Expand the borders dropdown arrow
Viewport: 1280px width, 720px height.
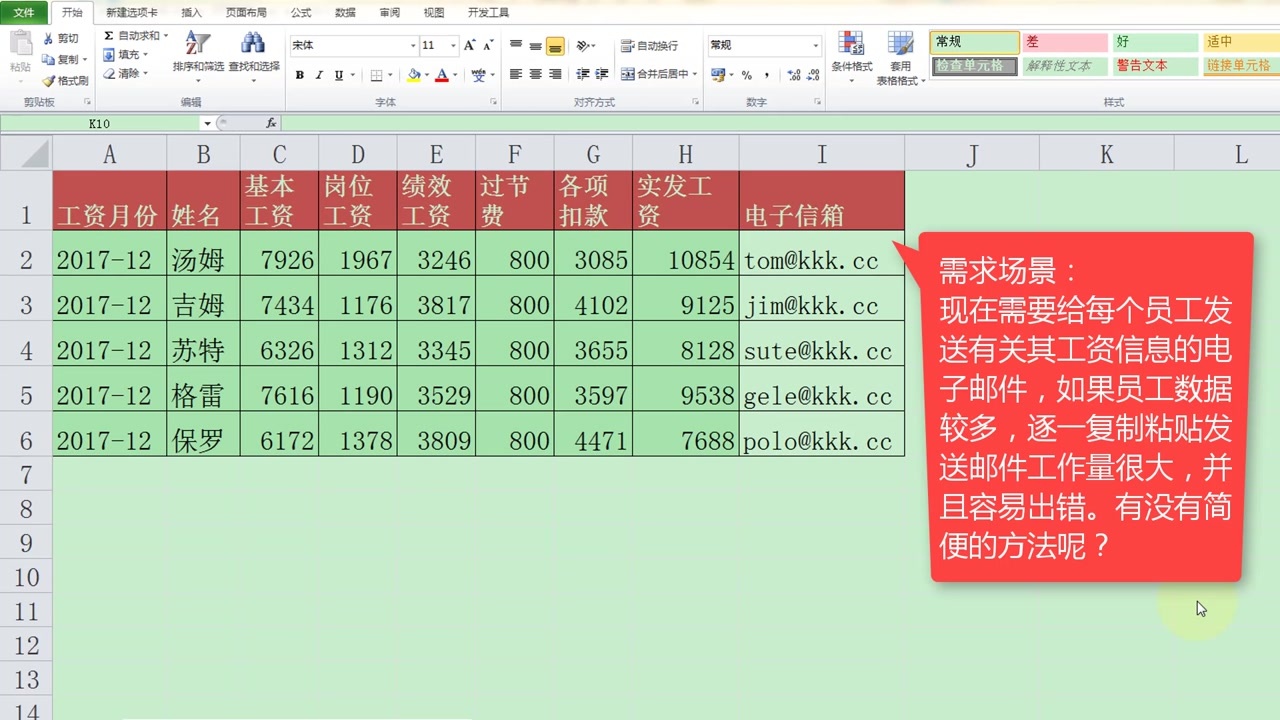(x=390, y=75)
